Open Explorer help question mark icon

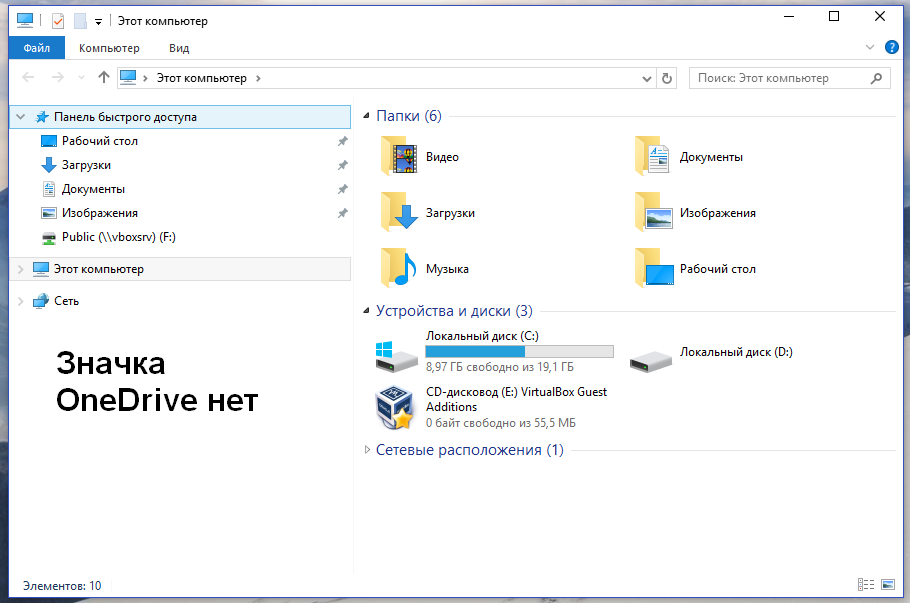click(x=891, y=48)
